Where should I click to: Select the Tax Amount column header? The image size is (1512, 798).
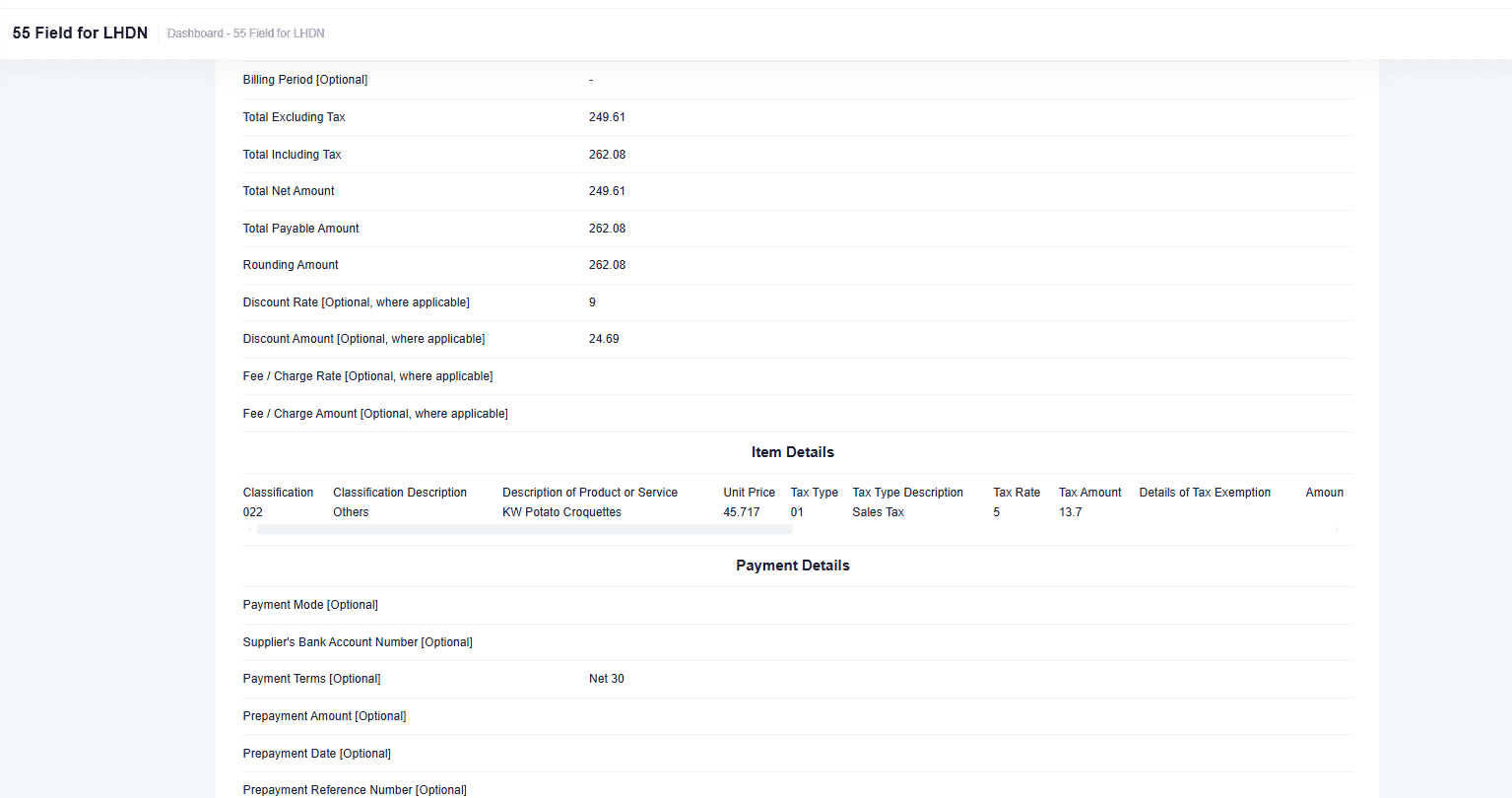tap(1089, 493)
